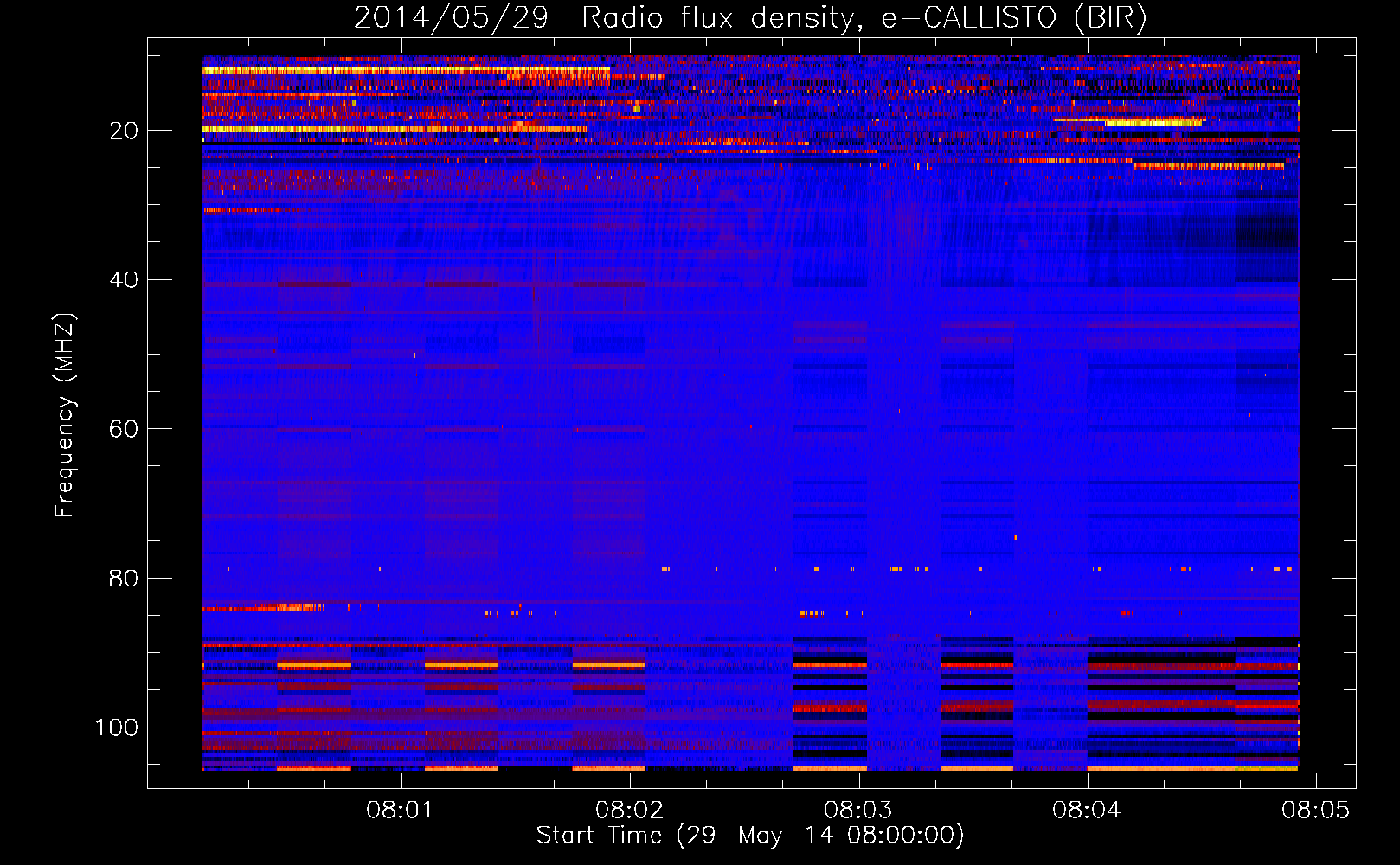Click the 08:05 time tick label

pyautogui.click(x=1315, y=811)
